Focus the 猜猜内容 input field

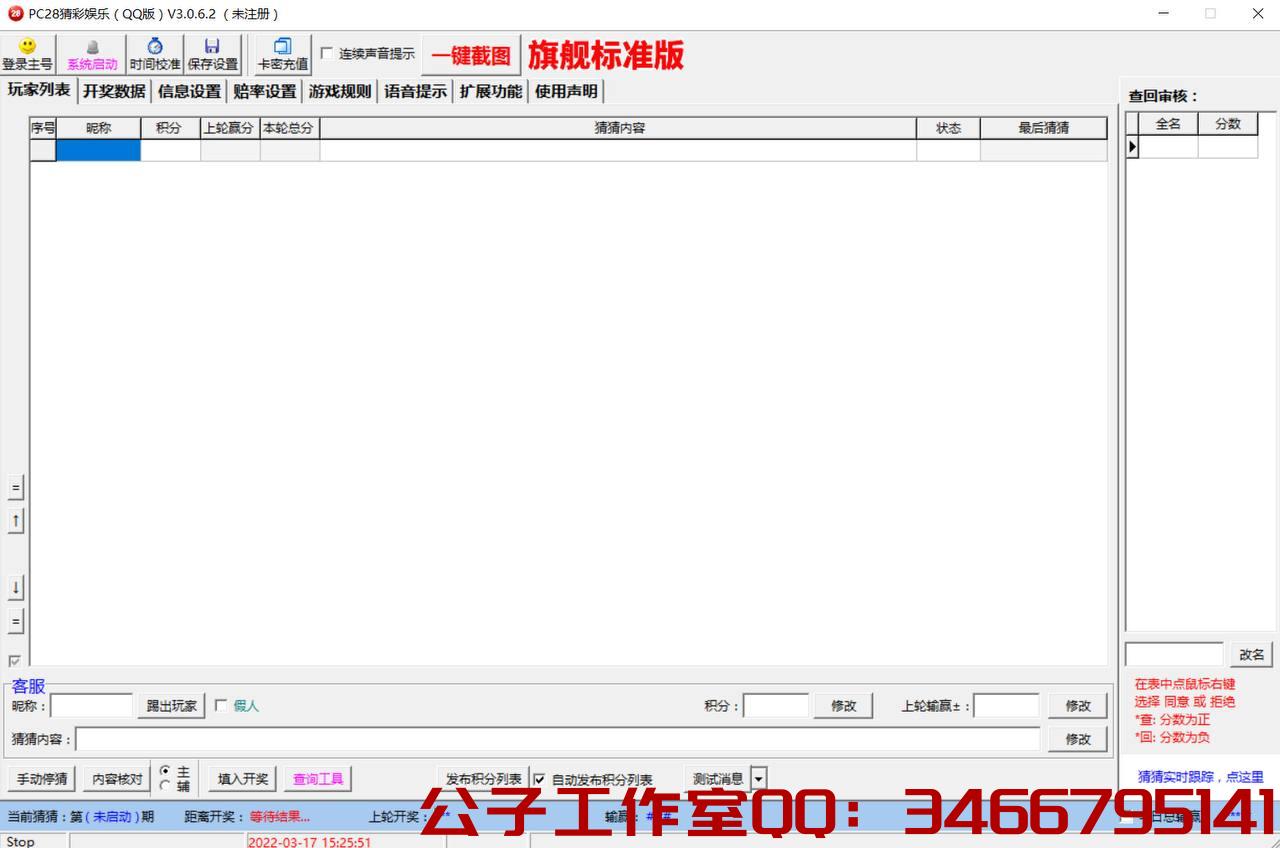[x=558, y=739]
